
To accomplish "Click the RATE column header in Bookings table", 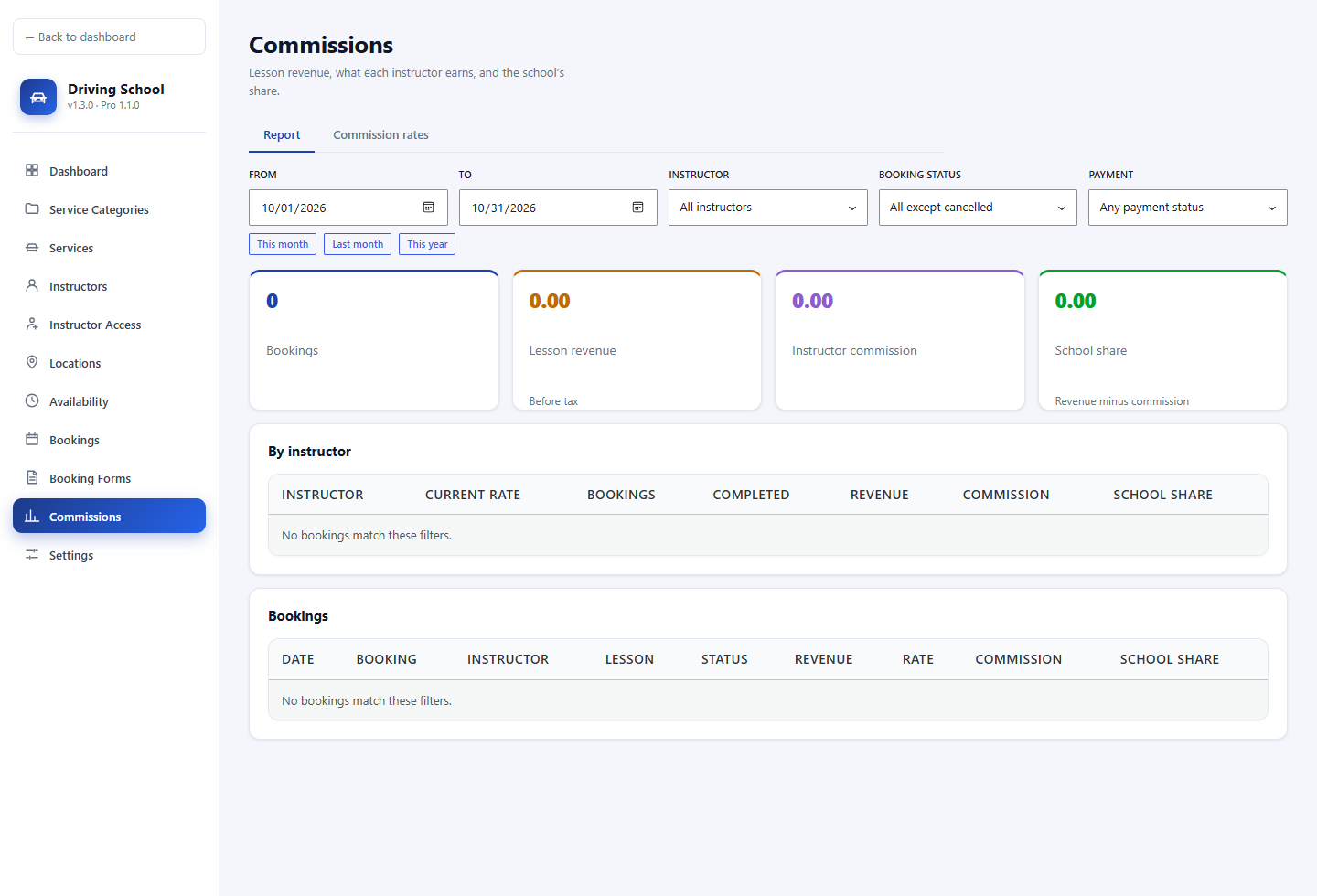I will (x=918, y=659).
